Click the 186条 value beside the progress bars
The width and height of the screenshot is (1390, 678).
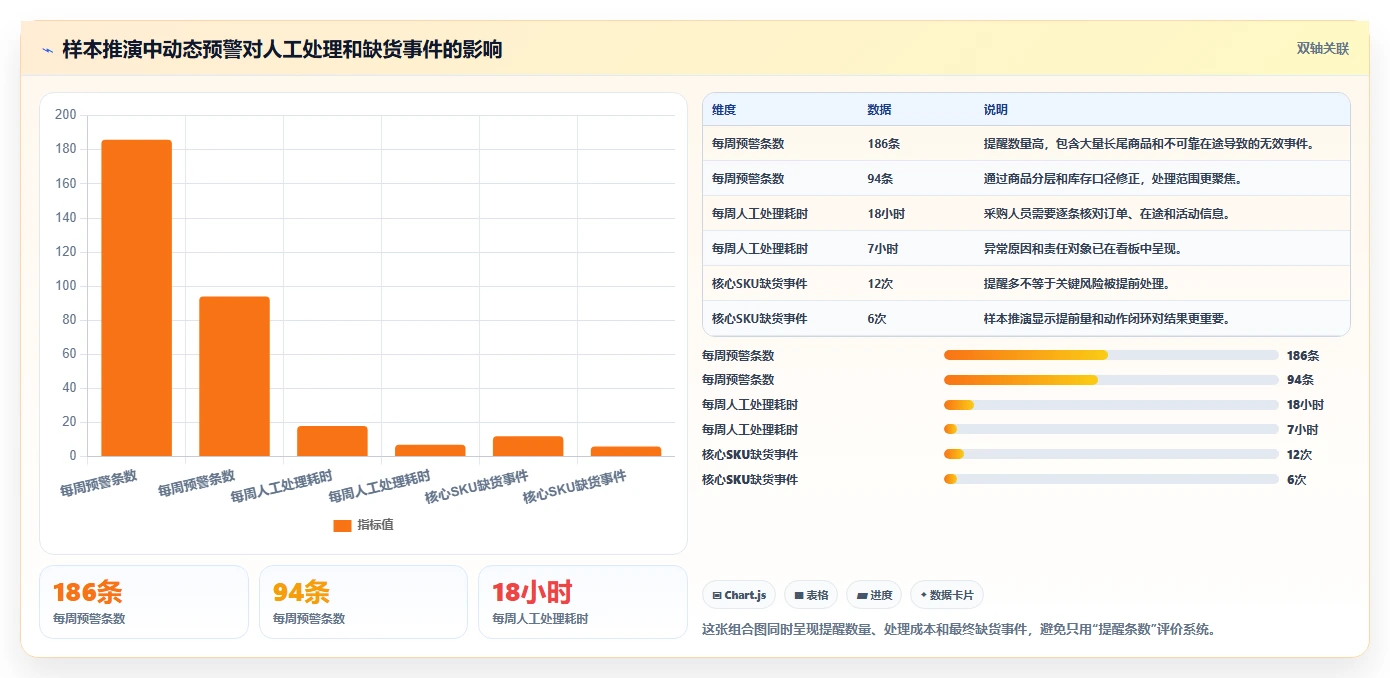(x=1303, y=356)
